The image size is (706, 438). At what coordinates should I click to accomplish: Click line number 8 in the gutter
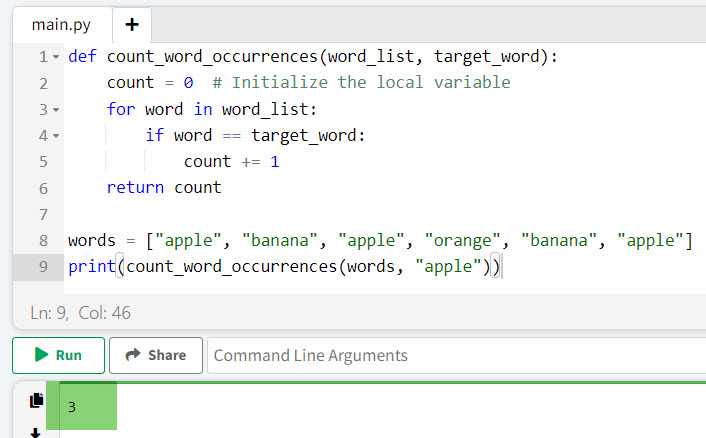(x=43, y=241)
